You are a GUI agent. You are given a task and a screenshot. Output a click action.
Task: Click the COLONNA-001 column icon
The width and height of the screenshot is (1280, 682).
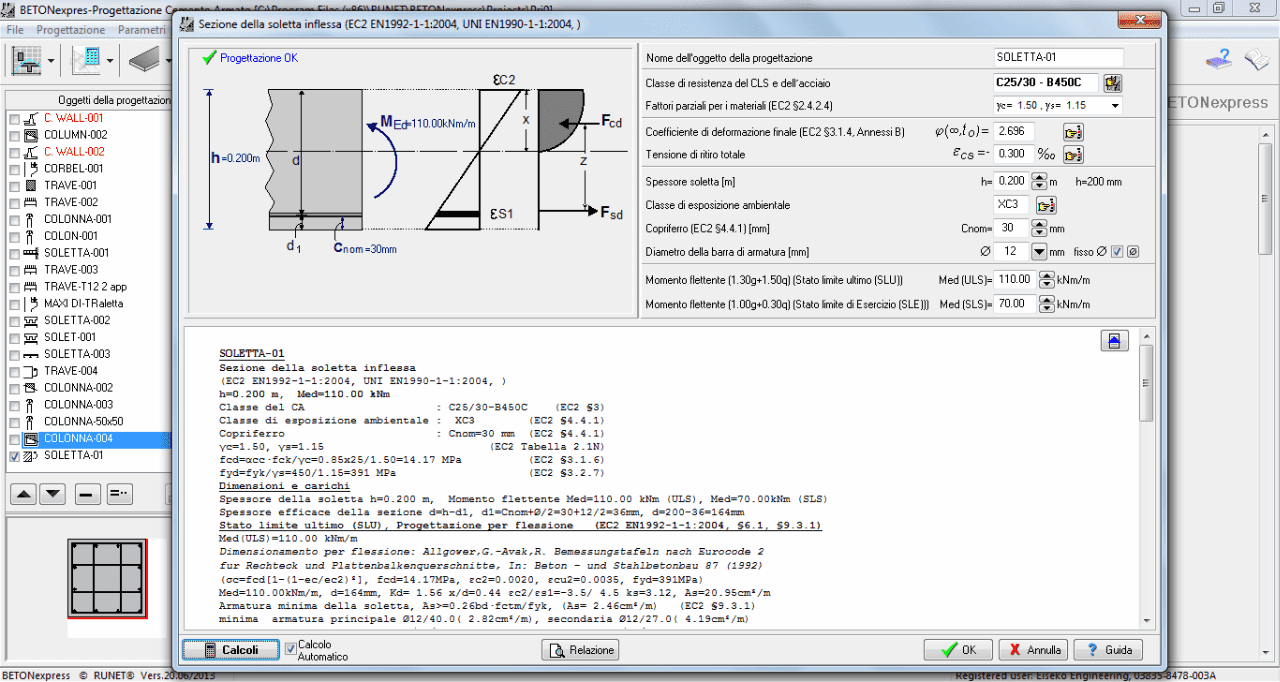pos(31,220)
